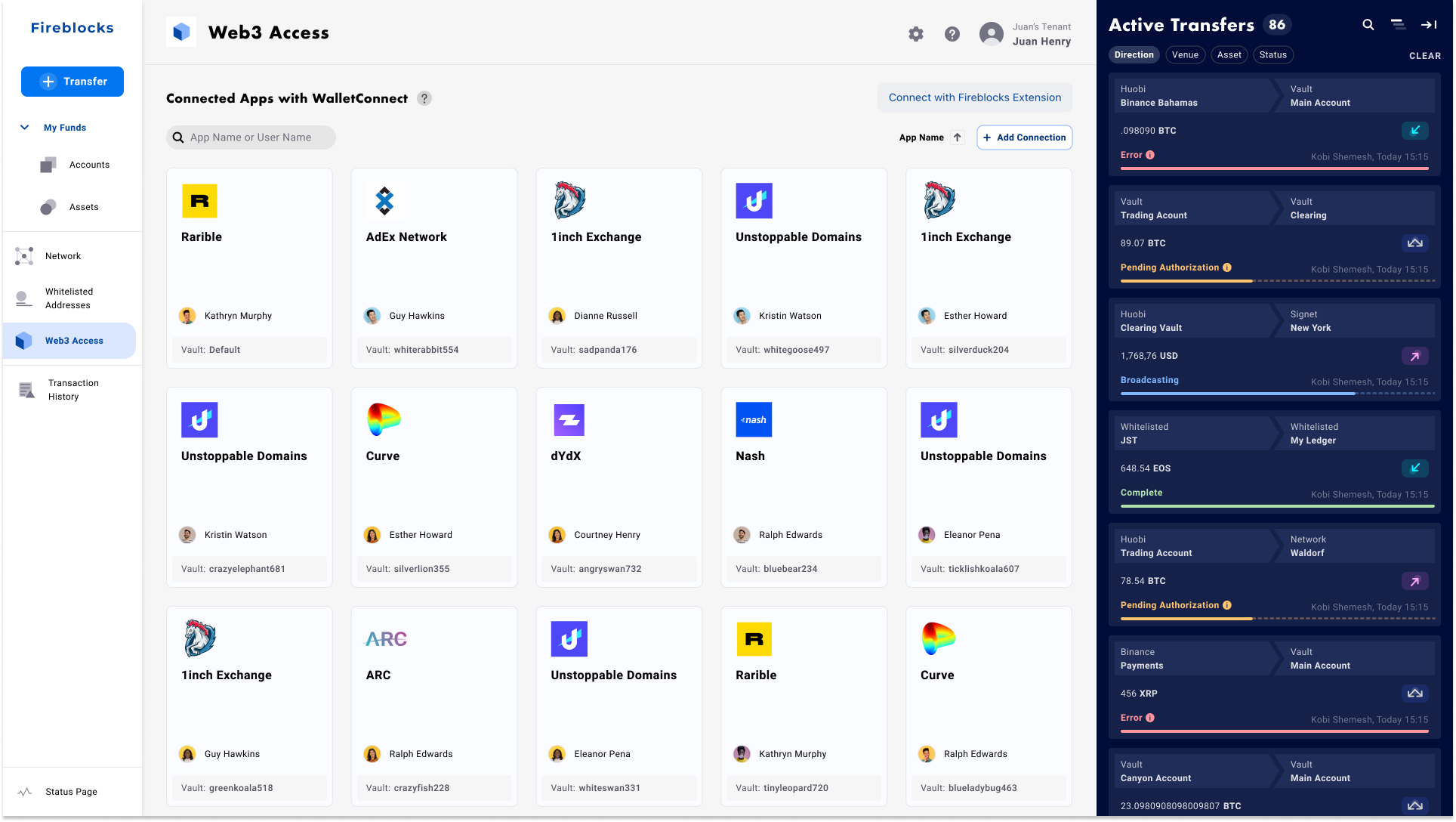Search active transfers with magnifier icon
The height and width of the screenshot is (822, 1456).
pos(1368,25)
